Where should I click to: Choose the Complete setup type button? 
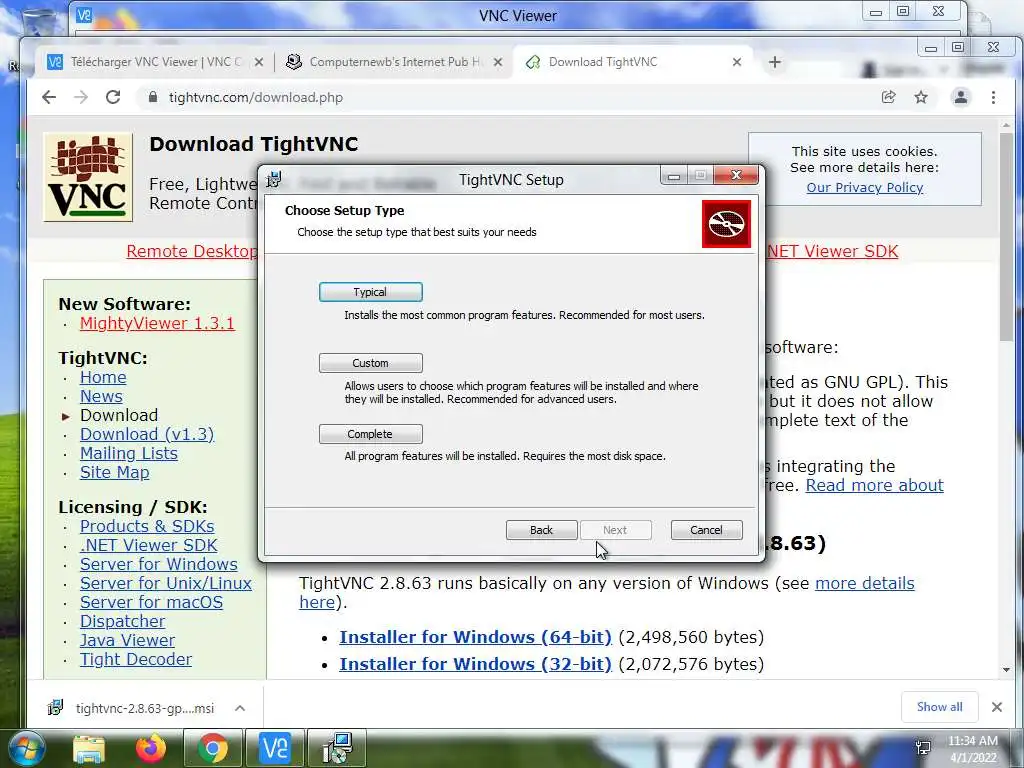(370, 434)
